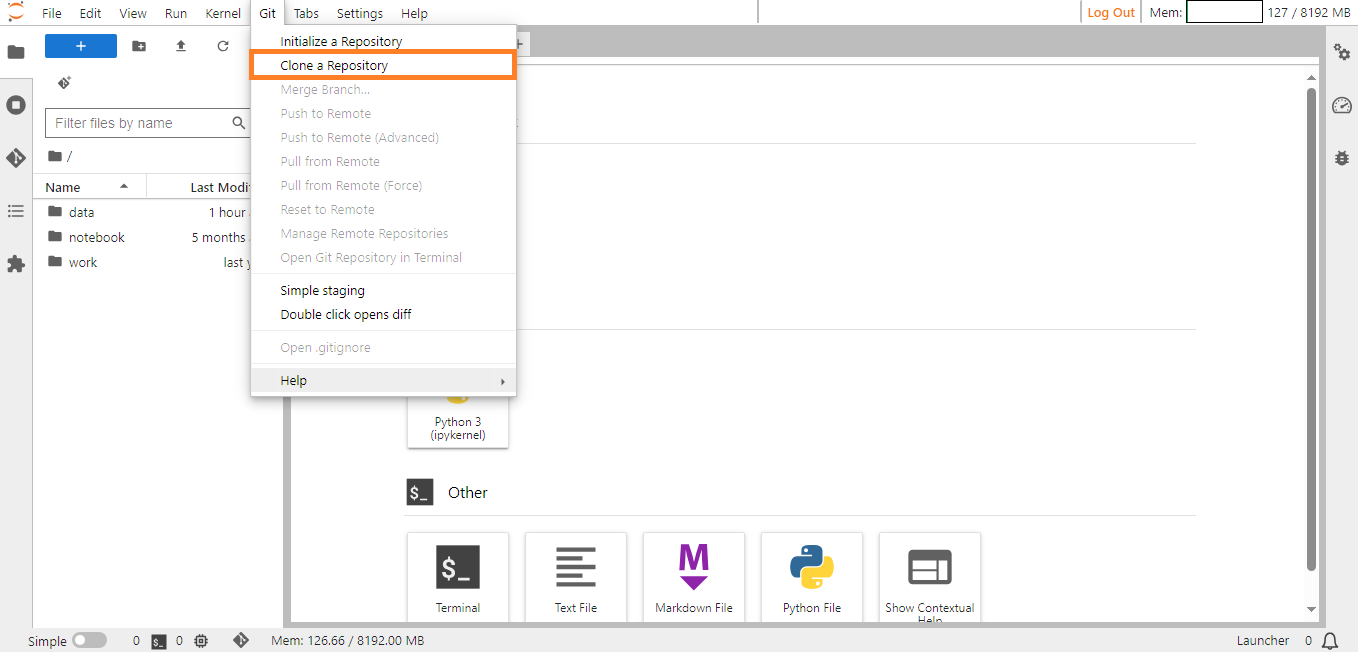Open the Kernel menu

(x=223, y=13)
